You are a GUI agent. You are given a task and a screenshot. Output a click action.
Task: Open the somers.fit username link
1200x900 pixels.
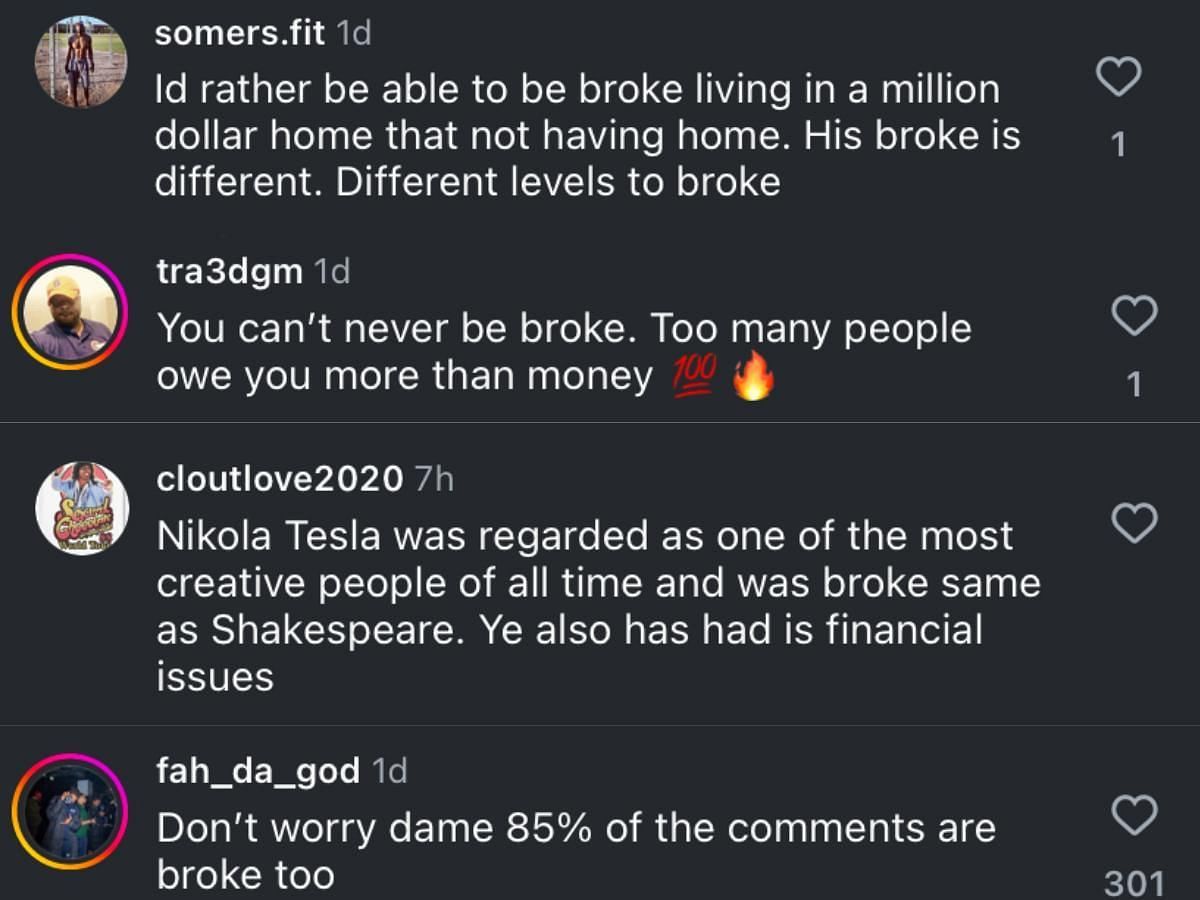tap(240, 33)
